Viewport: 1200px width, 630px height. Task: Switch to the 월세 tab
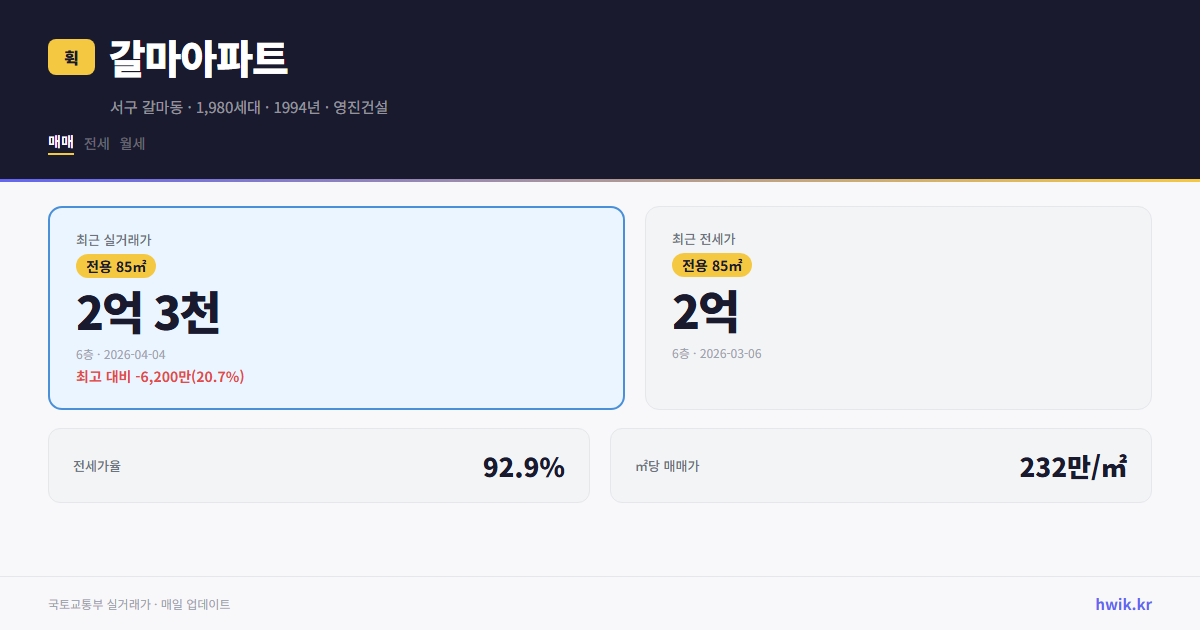coord(132,143)
